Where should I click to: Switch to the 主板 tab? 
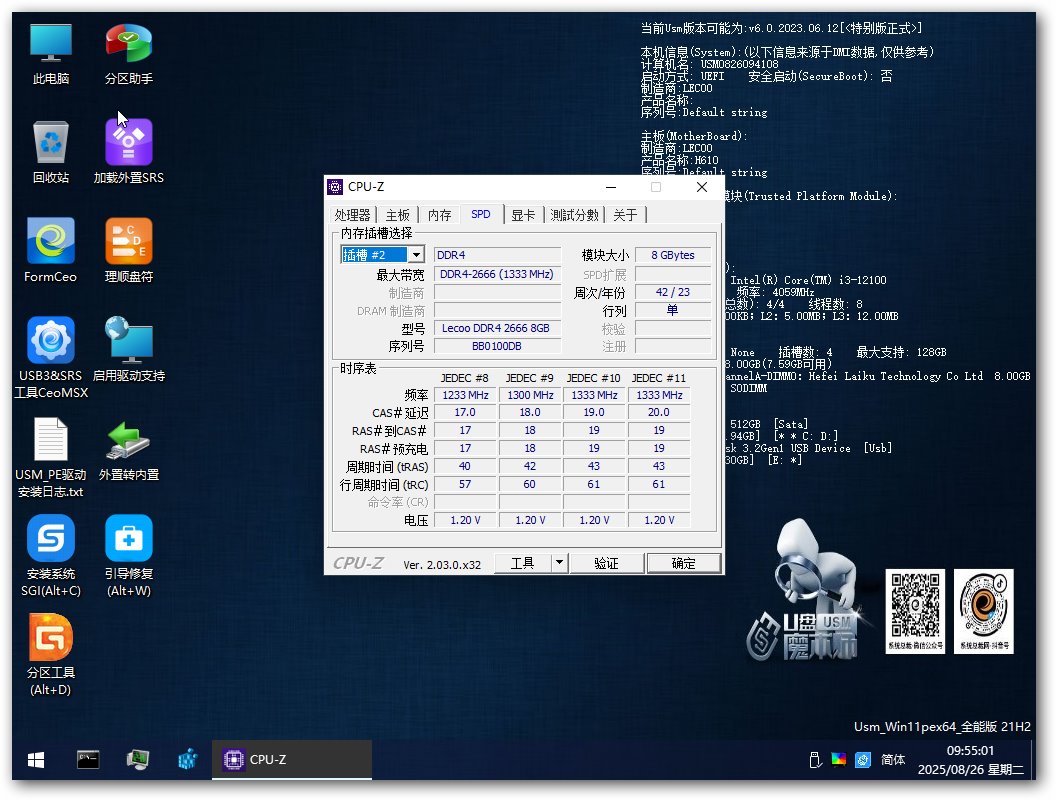398,215
